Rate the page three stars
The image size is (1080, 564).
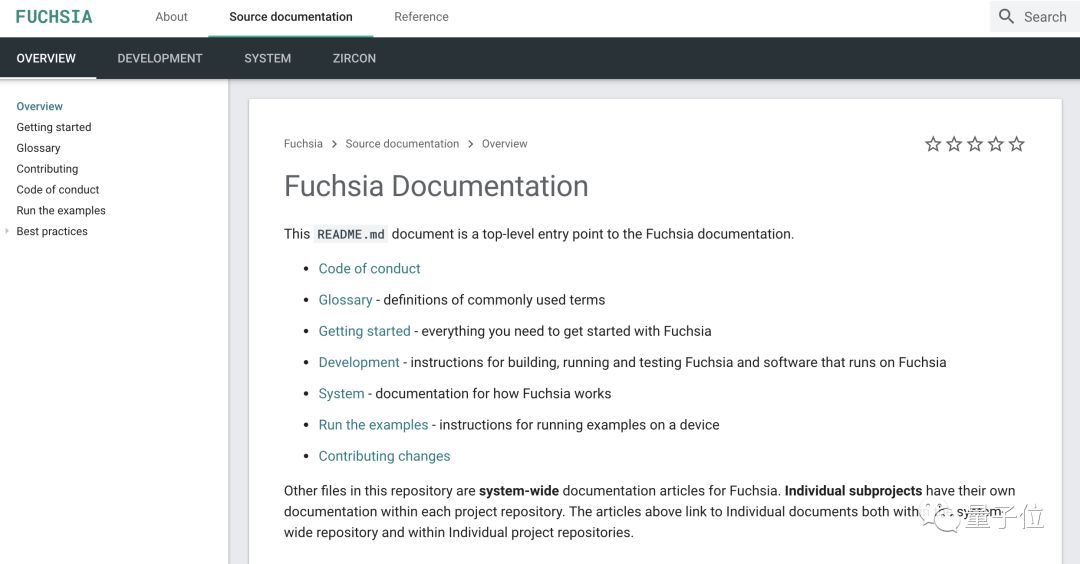[975, 144]
